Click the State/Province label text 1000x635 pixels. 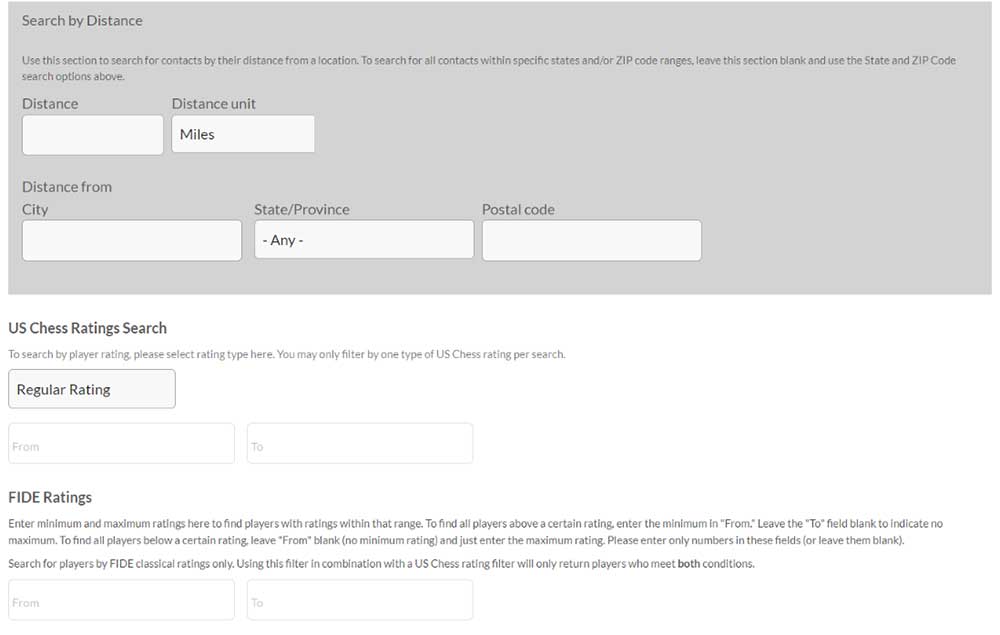click(x=301, y=209)
